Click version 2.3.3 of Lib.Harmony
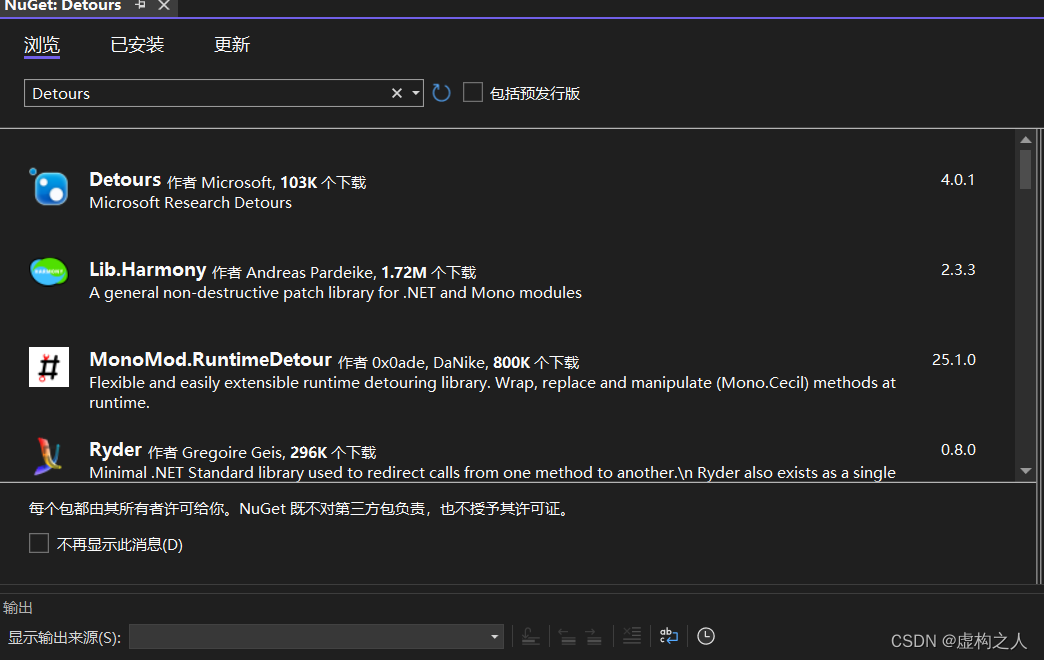The height and width of the screenshot is (660, 1044). 957,270
